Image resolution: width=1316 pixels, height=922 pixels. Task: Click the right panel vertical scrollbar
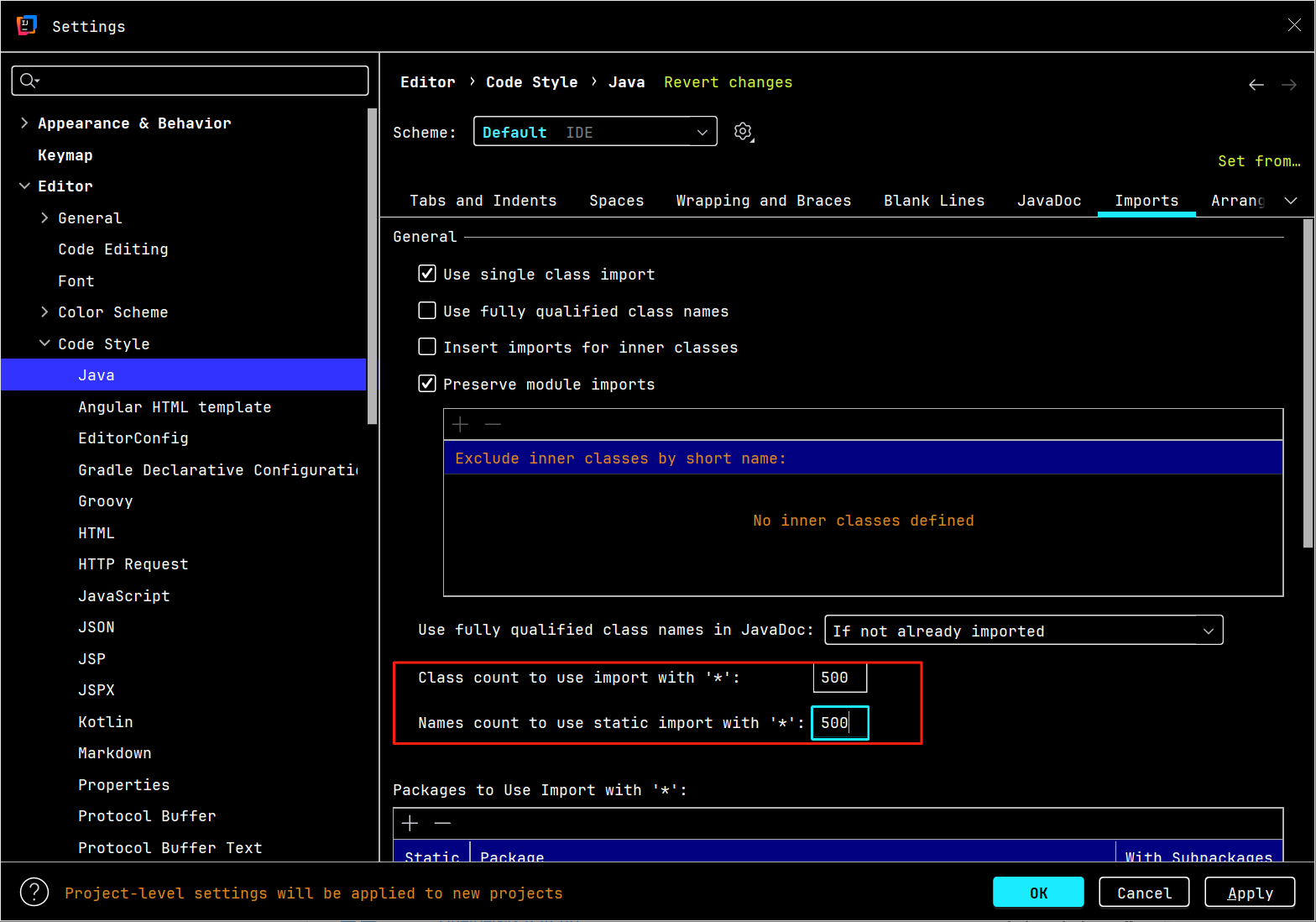click(1308, 383)
